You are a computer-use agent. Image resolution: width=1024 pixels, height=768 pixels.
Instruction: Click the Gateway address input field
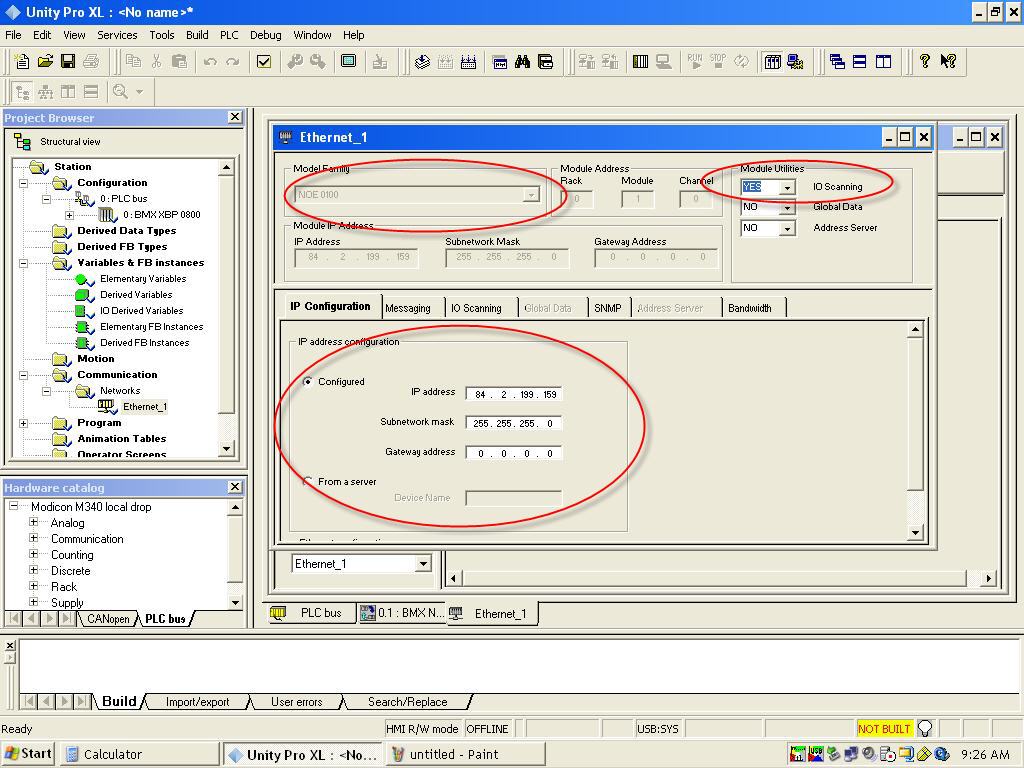pyautogui.click(x=514, y=453)
